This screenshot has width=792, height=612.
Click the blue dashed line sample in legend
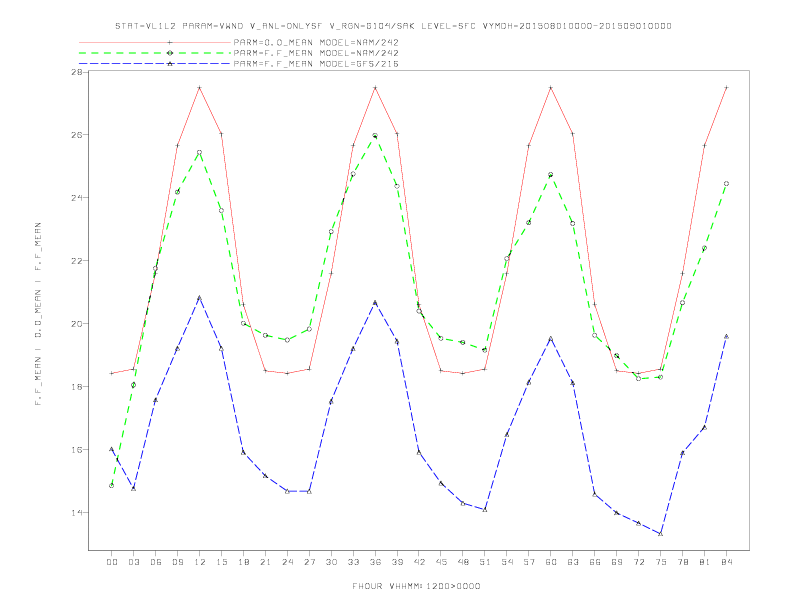click(x=155, y=64)
